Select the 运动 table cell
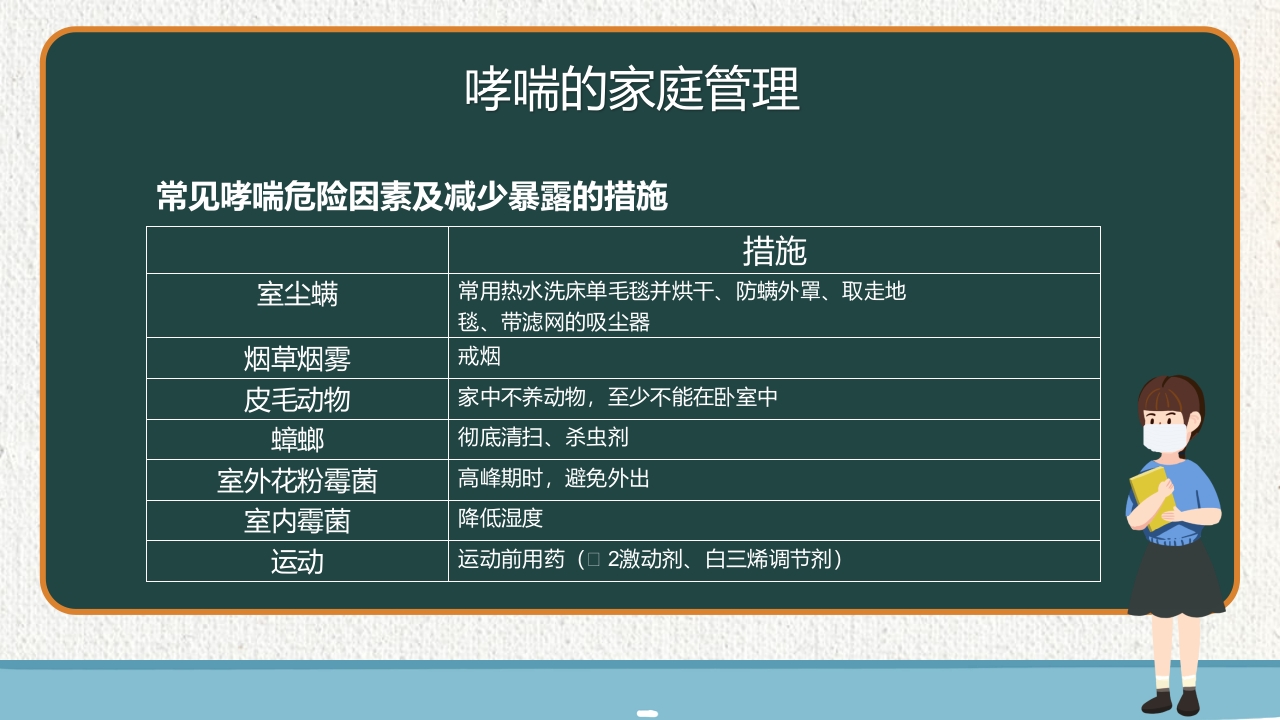 point(297,562)
